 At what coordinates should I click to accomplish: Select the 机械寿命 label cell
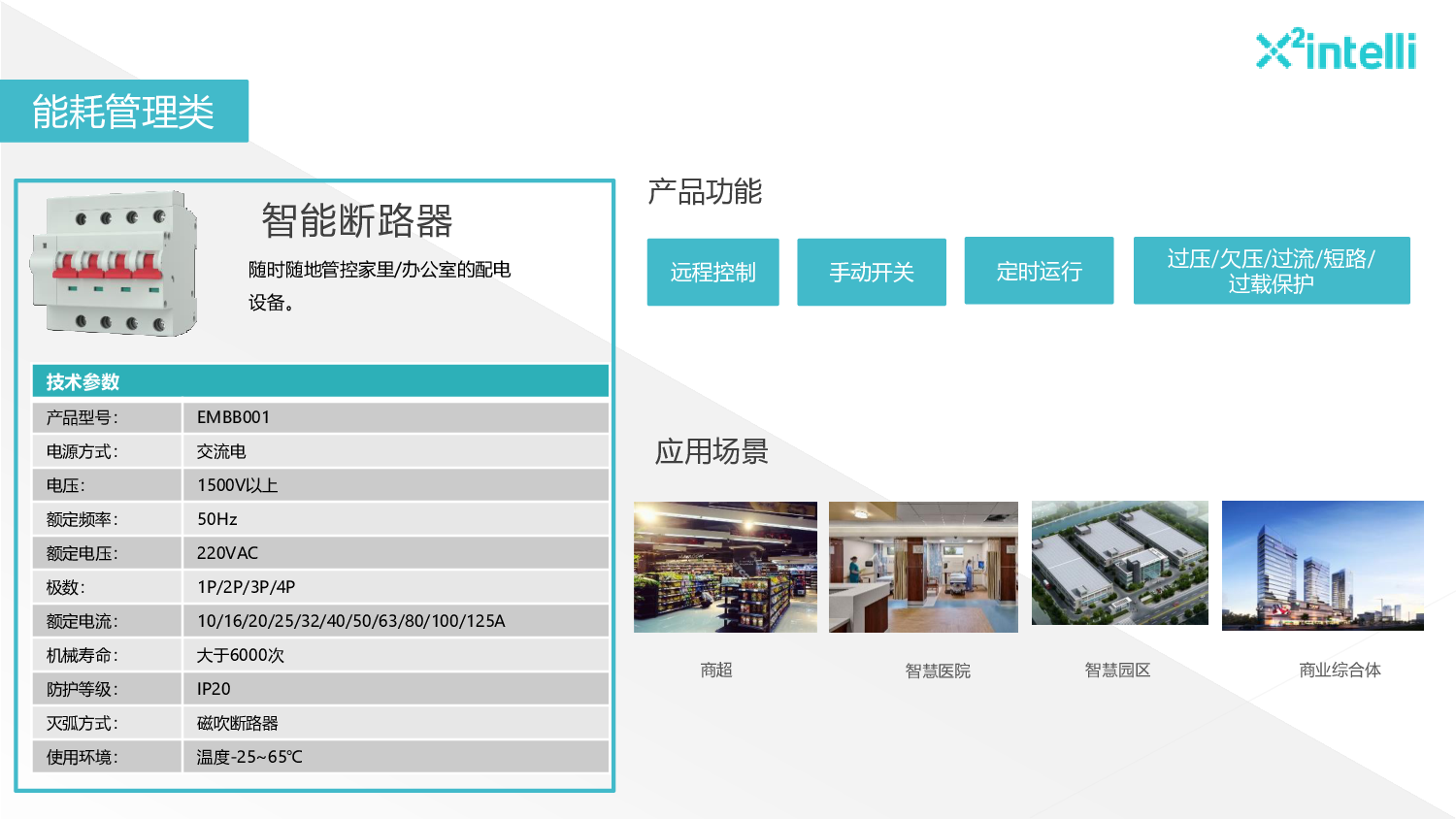tap(107, 655)
